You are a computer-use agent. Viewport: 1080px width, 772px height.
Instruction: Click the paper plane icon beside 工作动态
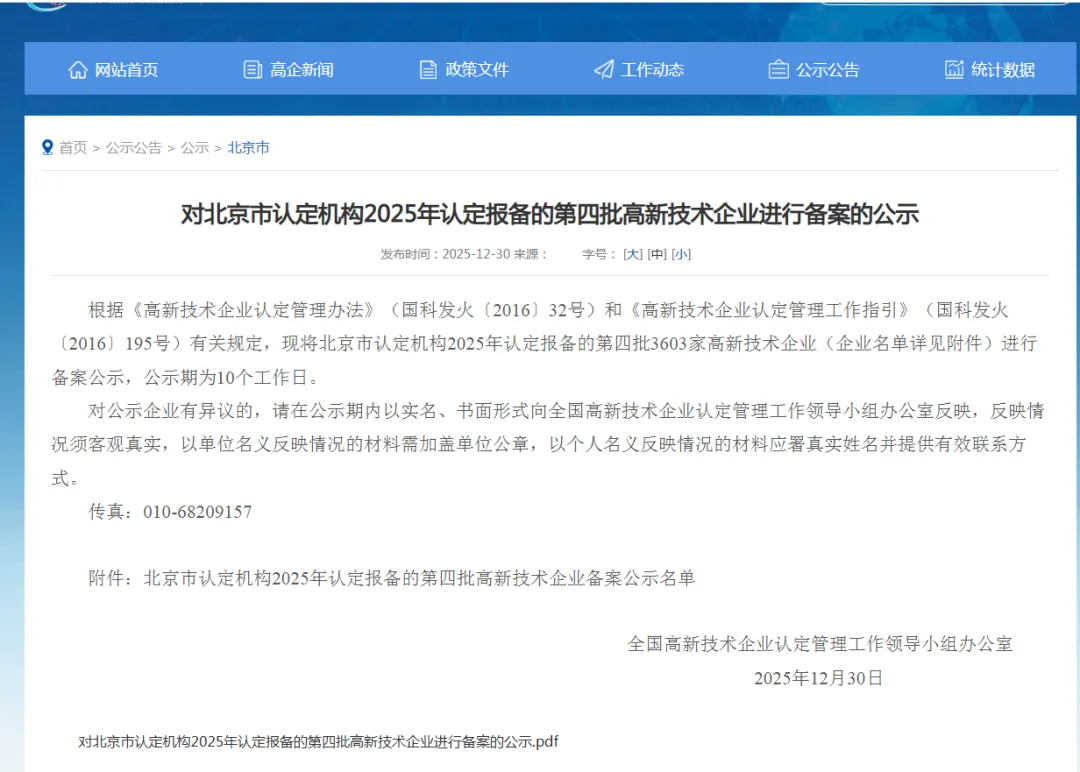(x=604, y=70)
